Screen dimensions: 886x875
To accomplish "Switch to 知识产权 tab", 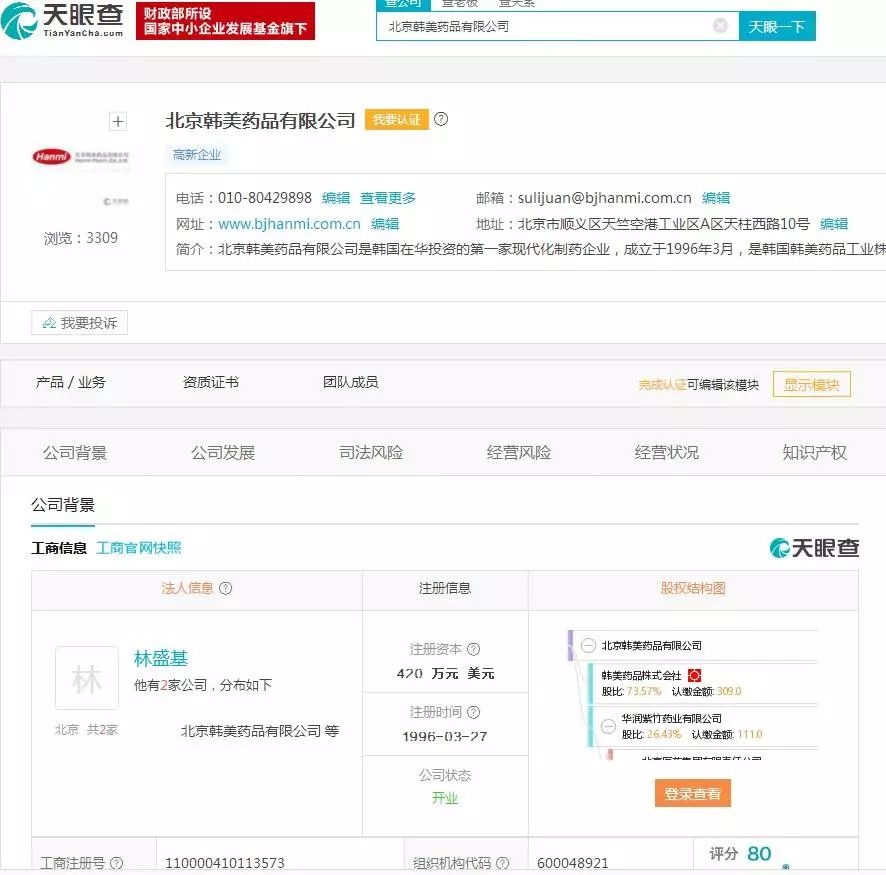I will [814, 452].
